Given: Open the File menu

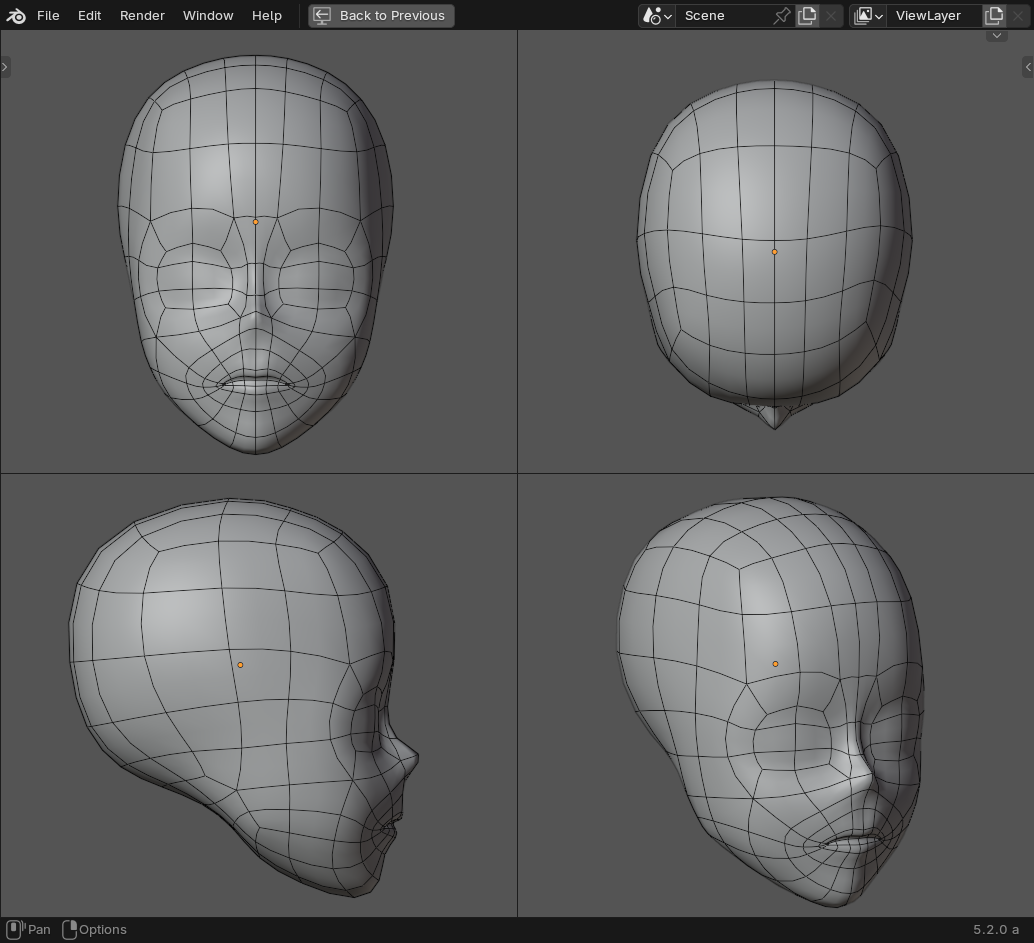Looking at the screenshot, I should click(48, 16).
